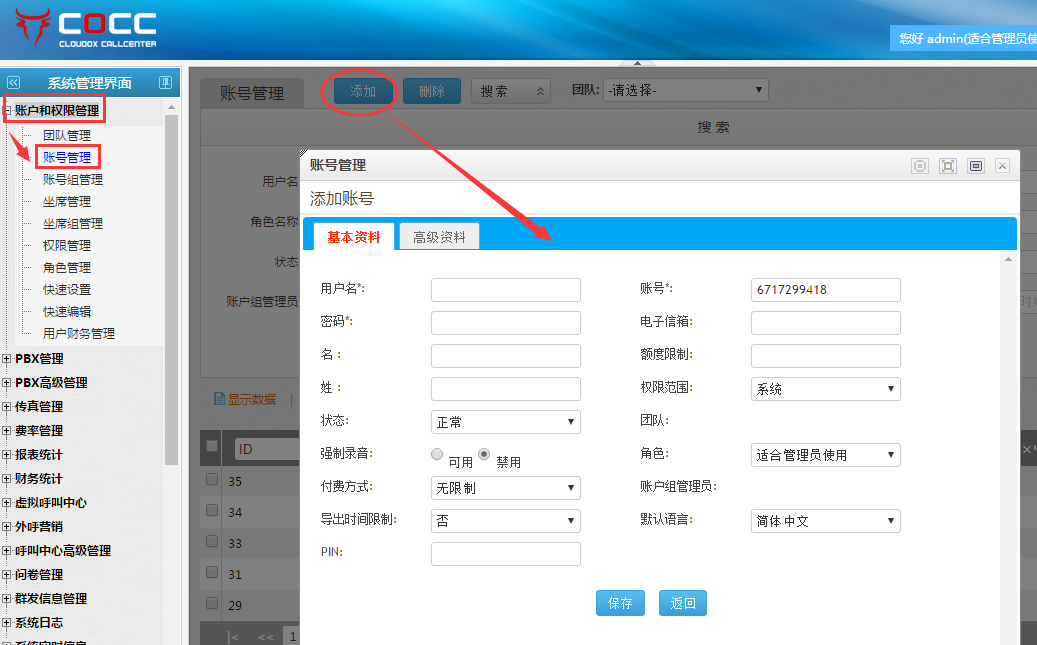Collapse the sidebar with double-arrow icon

(13, 83)
